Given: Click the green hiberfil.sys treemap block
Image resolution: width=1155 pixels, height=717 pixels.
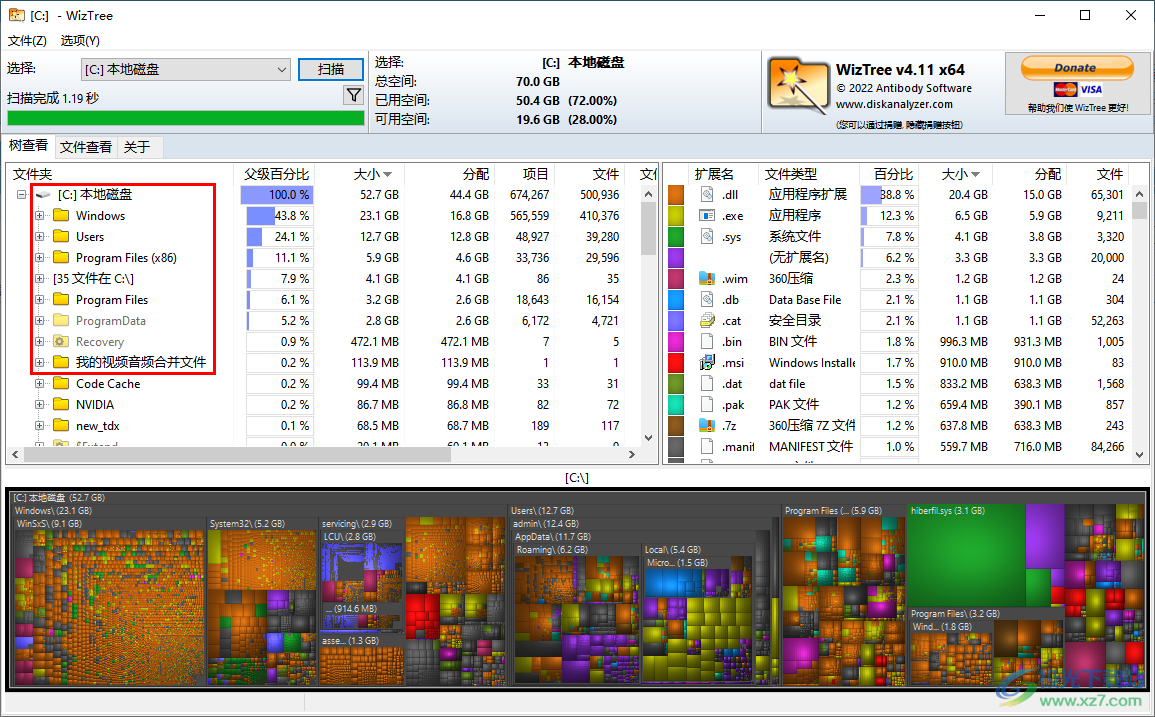Looking at the screenshot, I should click(x=966, y=556).
